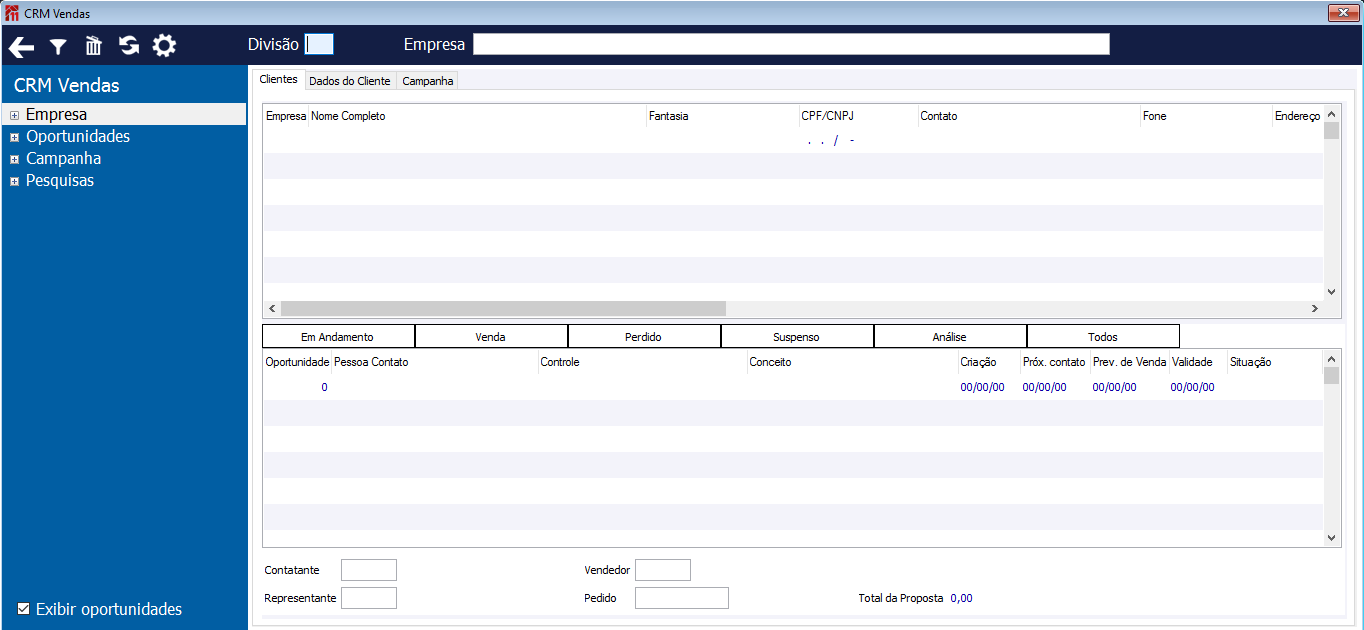Click the opportunity number 0 cell
Image resolution: width=1364 pixels, height=630 pixels.
tap(324, 387)
